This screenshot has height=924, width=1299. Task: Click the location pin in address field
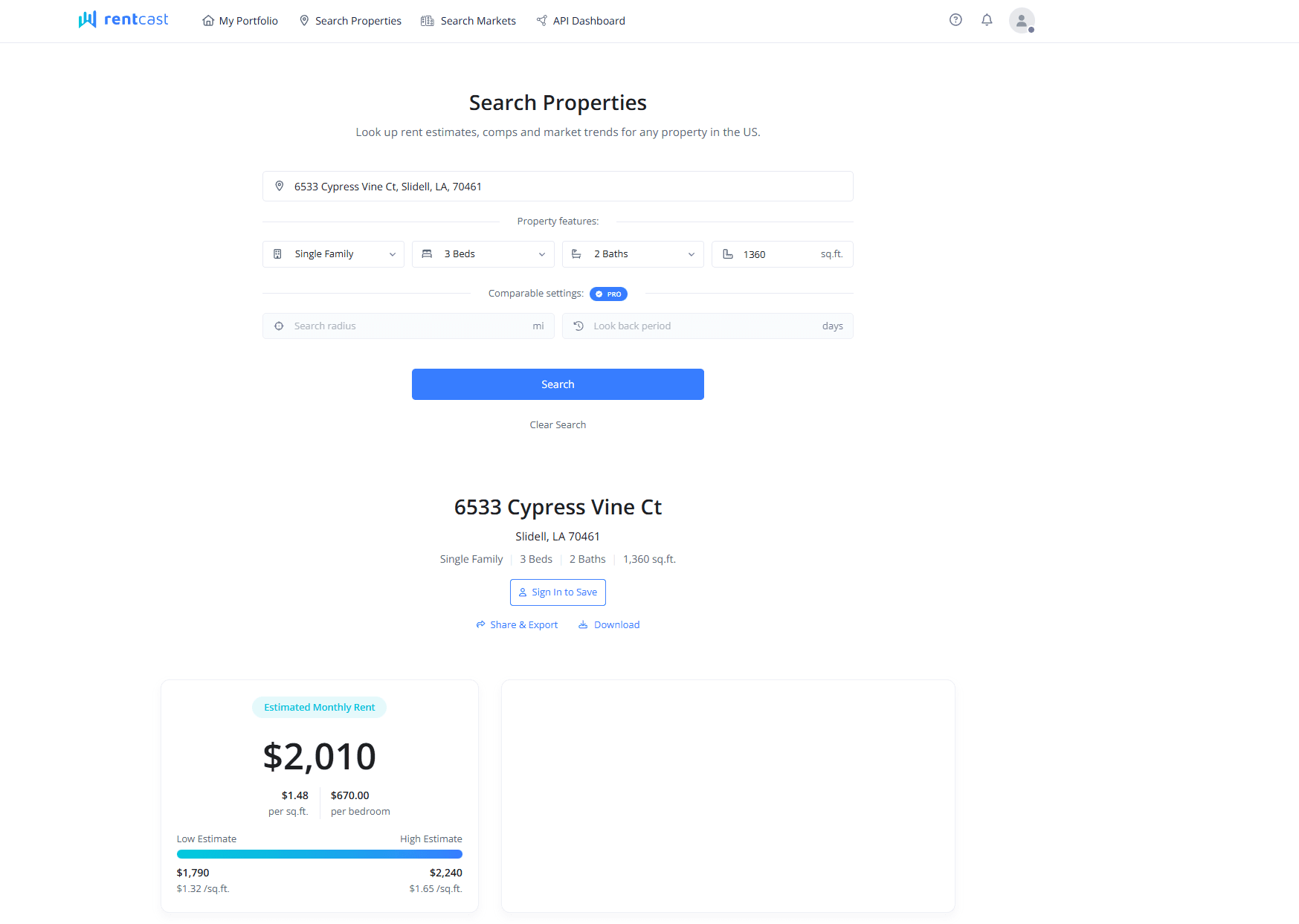click(x=280, y=187)
